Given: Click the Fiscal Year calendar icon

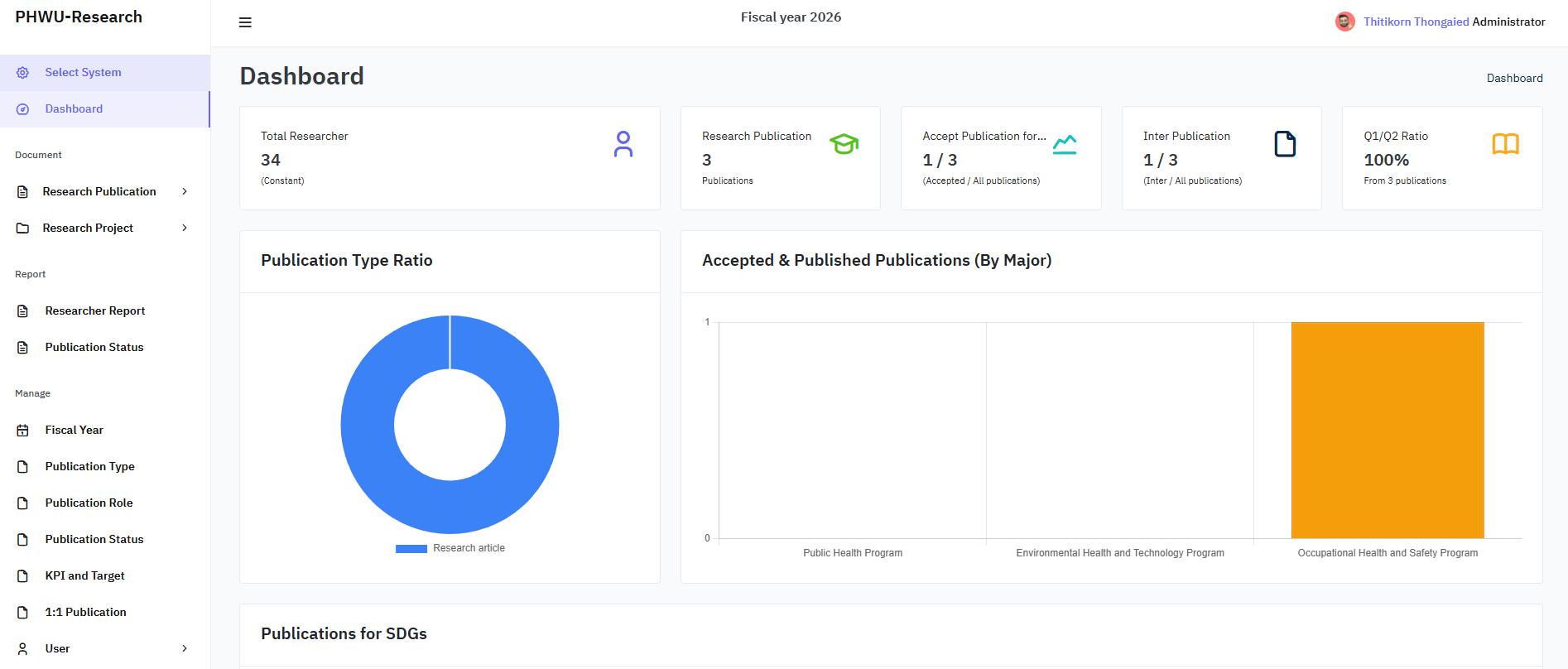Looking at the screenshot, I should (23, 431).
